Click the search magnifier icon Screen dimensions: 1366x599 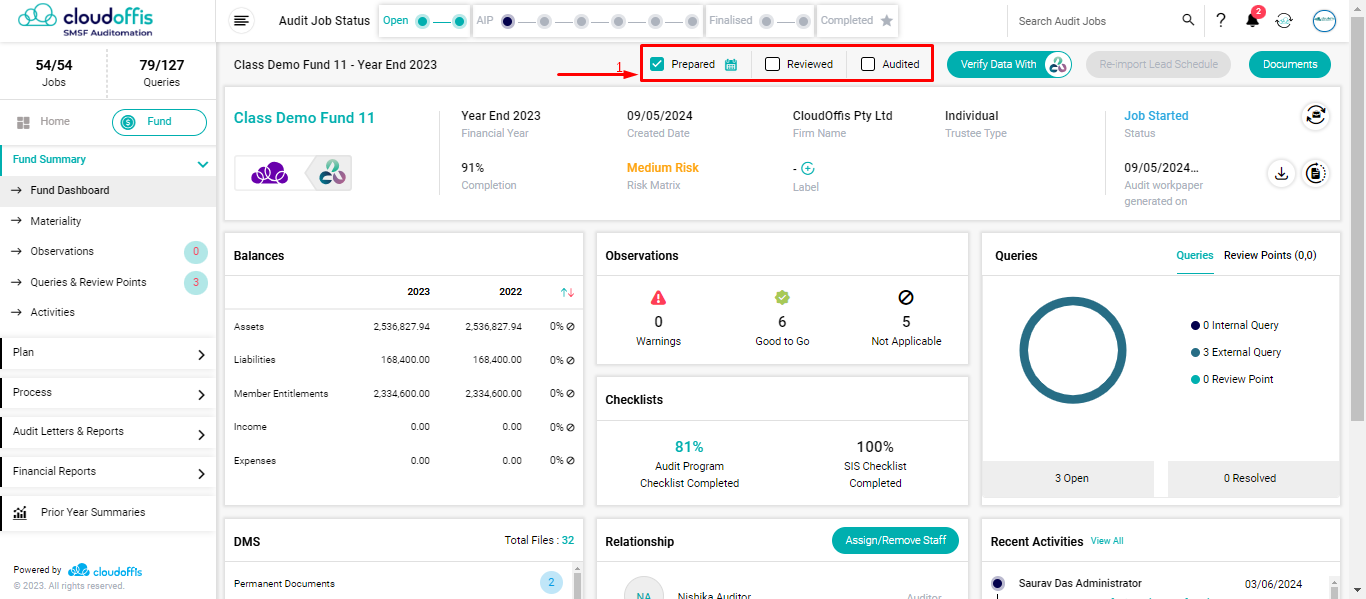pyautogui.click(x=1188, y=20)
